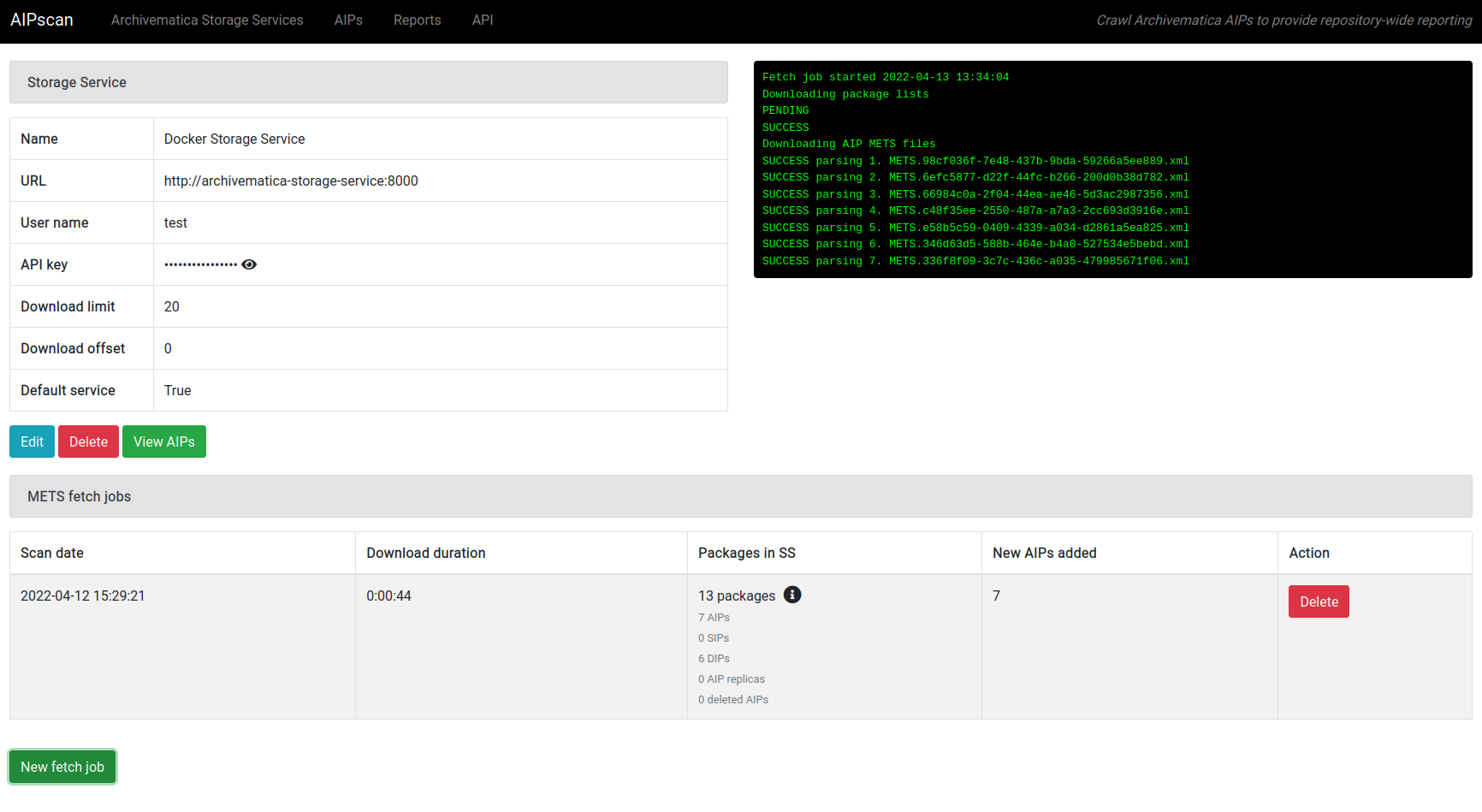Click log line parsing 5 METS.e58b5c59
Viewport: 1482px width, 812px height.
pyautogui.click(x=975, y=228)
